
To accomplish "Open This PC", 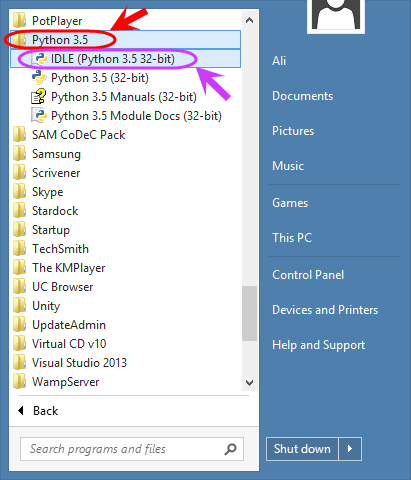I will (x=292, y=238).
